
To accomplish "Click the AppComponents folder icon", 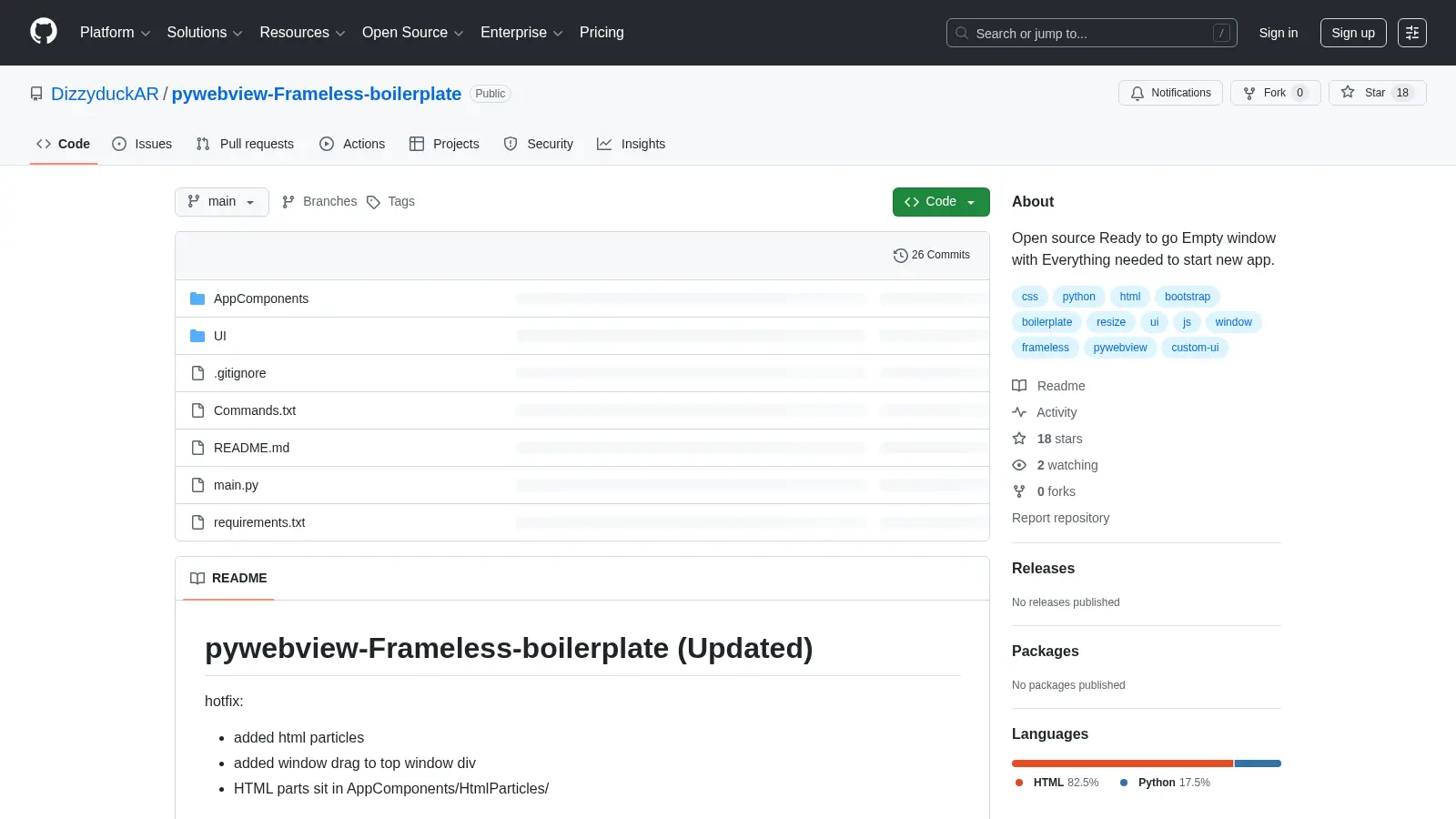I will pos(197,298).
